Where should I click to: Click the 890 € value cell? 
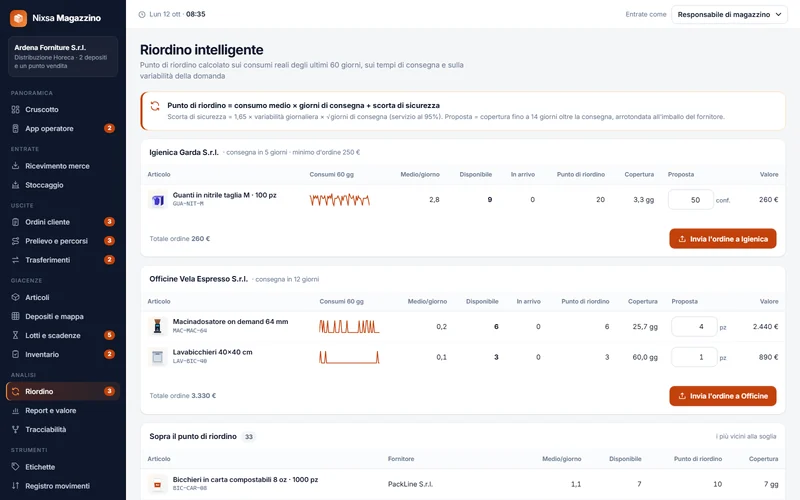[x=768, y=357]
